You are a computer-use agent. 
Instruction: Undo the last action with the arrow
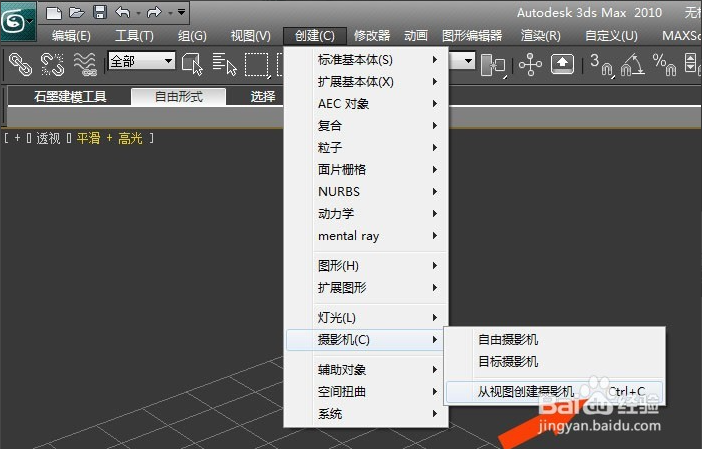[123, 13]
